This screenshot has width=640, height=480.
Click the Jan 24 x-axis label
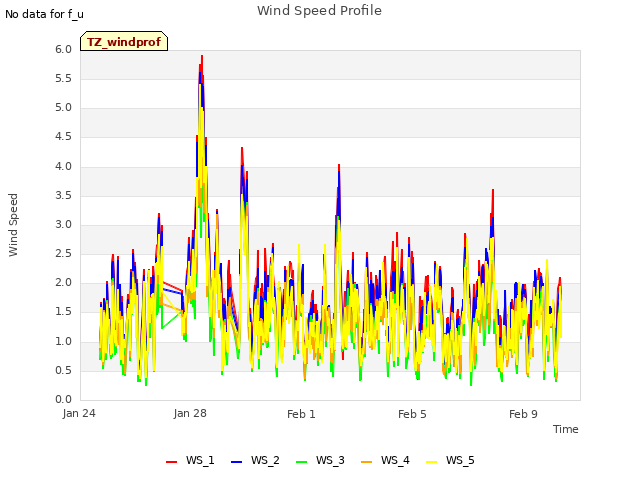point(79,413)
